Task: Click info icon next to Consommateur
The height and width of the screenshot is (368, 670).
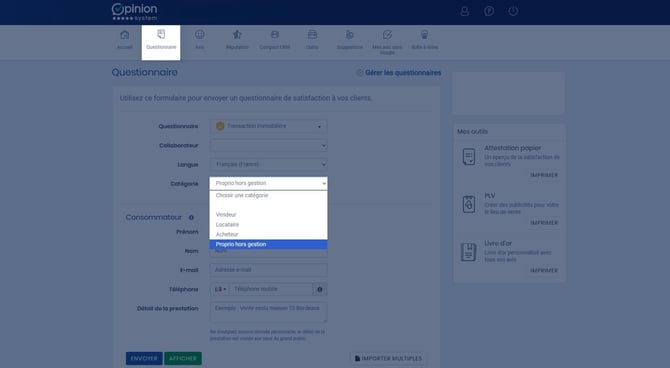Action: point(191,218)
